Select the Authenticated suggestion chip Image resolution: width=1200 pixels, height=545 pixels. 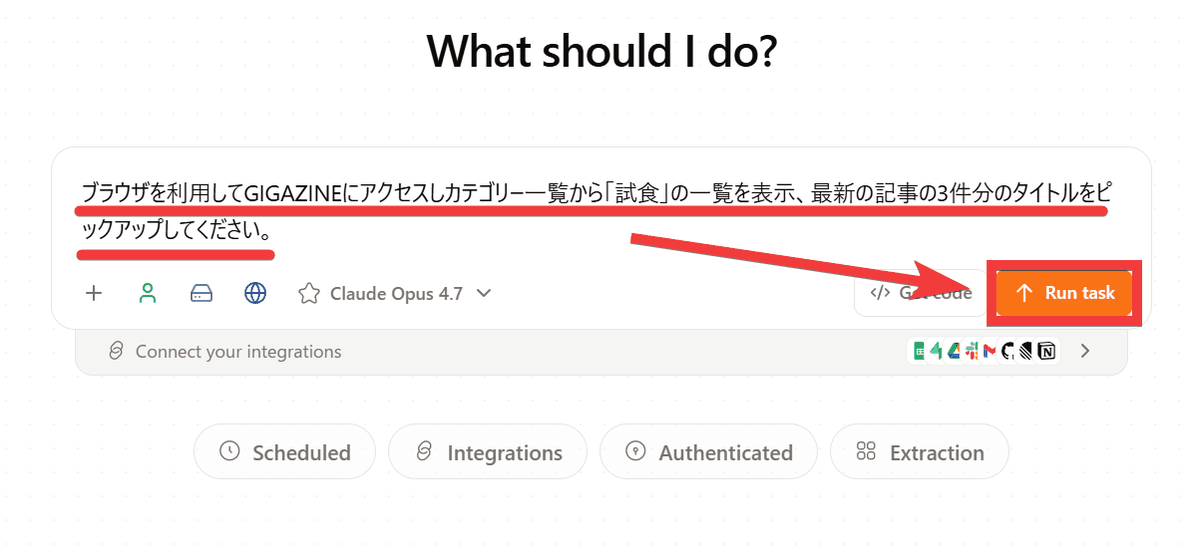click(x=709, y=452)
